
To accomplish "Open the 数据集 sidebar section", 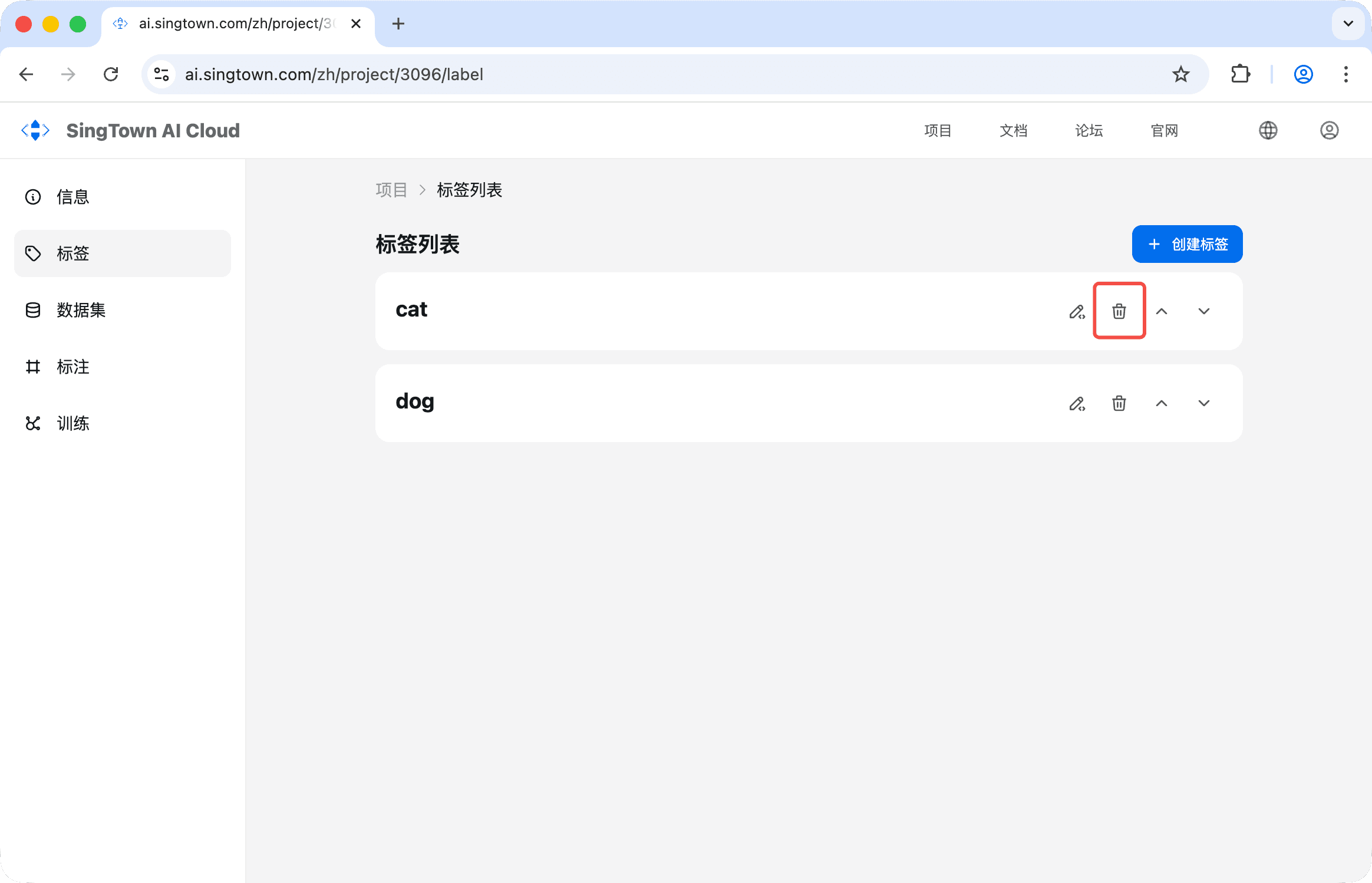I will pos(81,310).
